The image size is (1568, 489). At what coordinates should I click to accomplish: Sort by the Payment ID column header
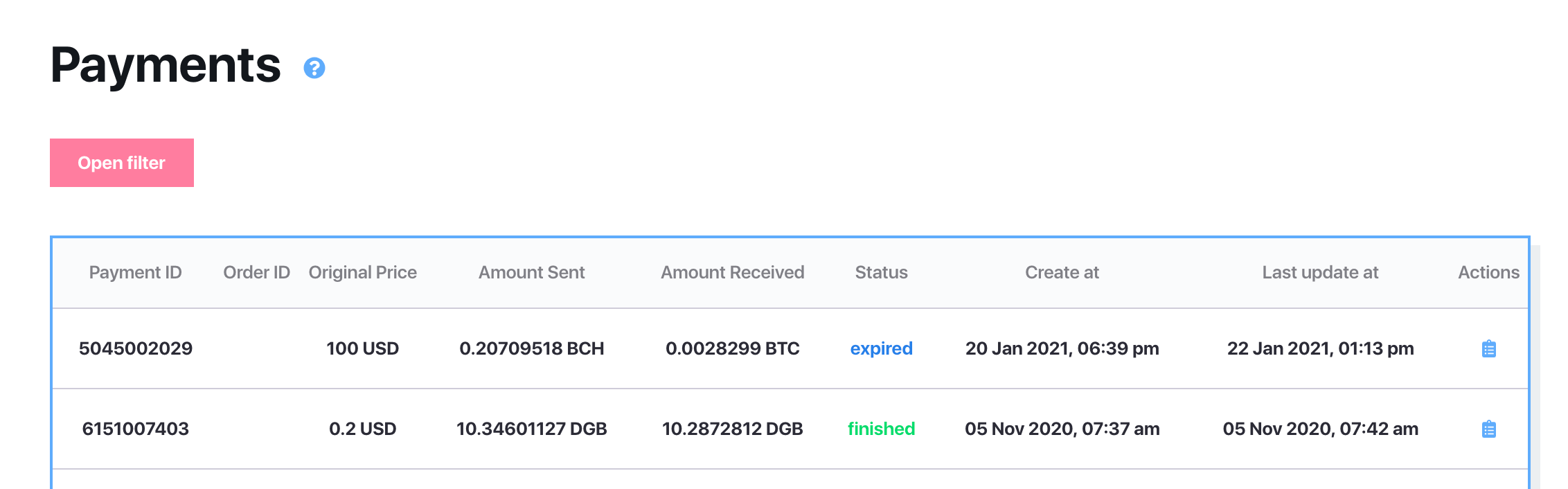(x=135, y=272)
